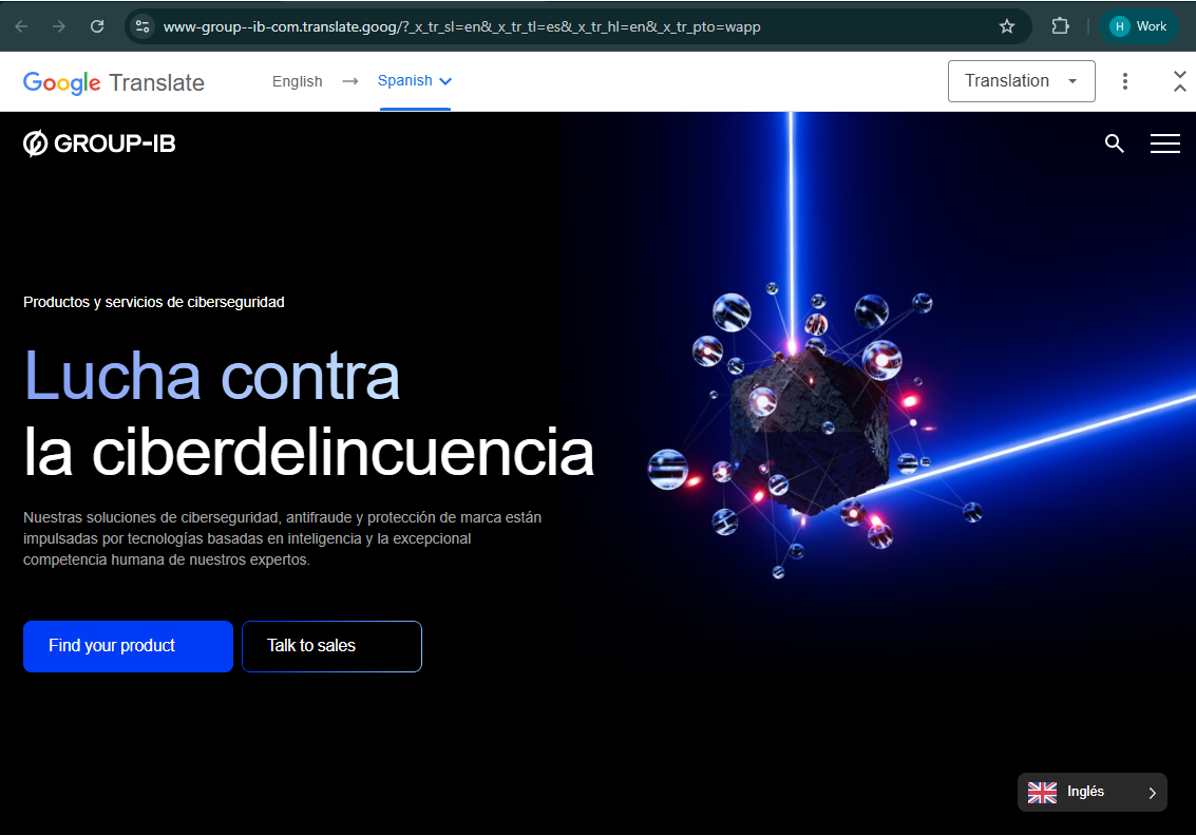
Task: Open the Spanish language dropdown
Action: (413, 81)
